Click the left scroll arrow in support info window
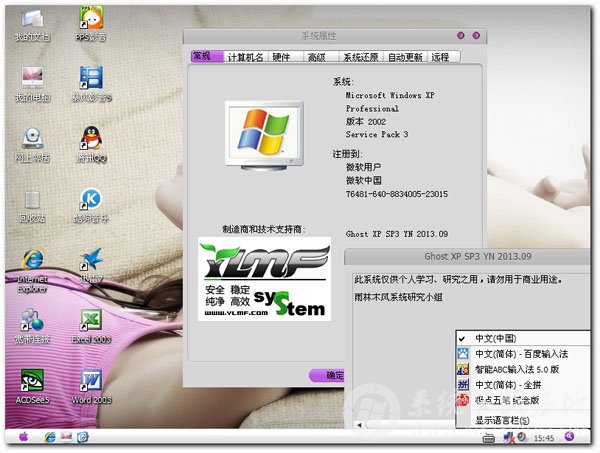 click(359, 424)
